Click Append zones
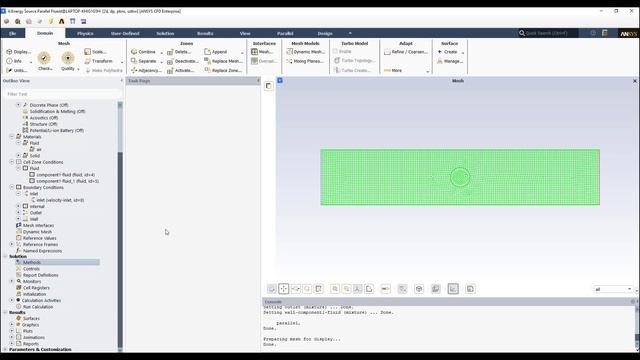Screen dimensions: 640x360 coord(216,52)
